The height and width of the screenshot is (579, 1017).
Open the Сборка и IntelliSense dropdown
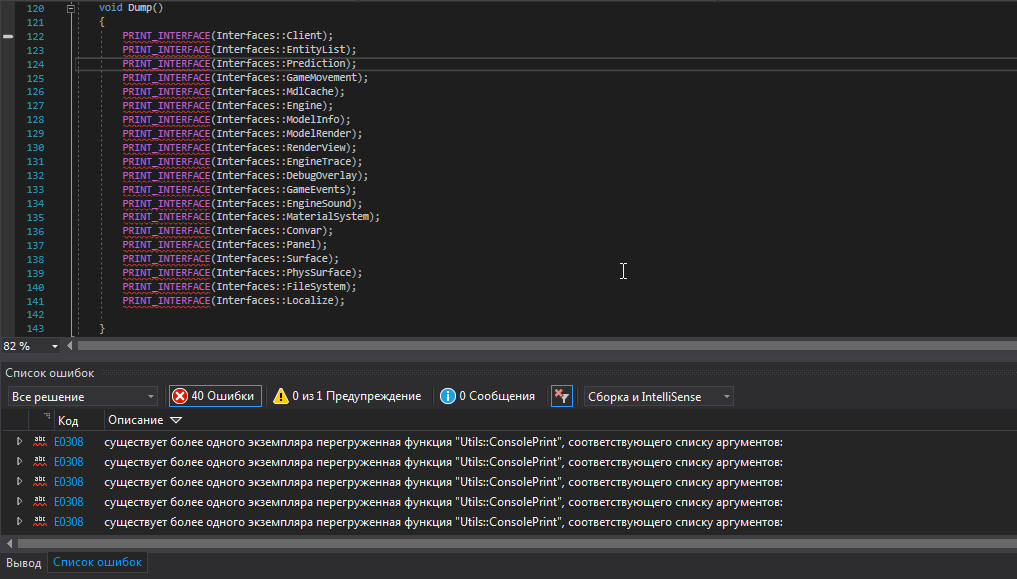point(658,397)
